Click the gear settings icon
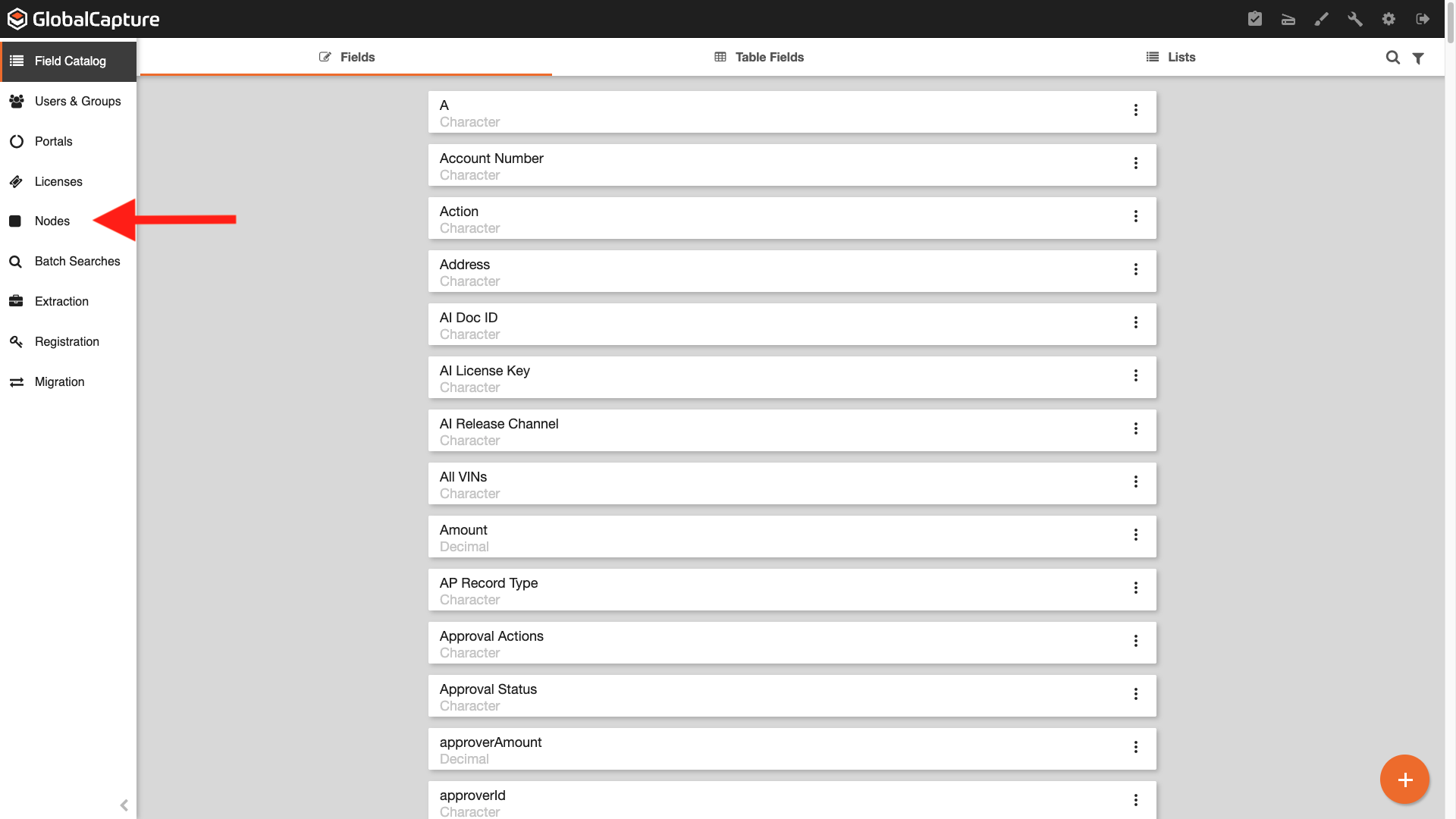Viewport: 1456px width, 819px height. coord(1389,19)
